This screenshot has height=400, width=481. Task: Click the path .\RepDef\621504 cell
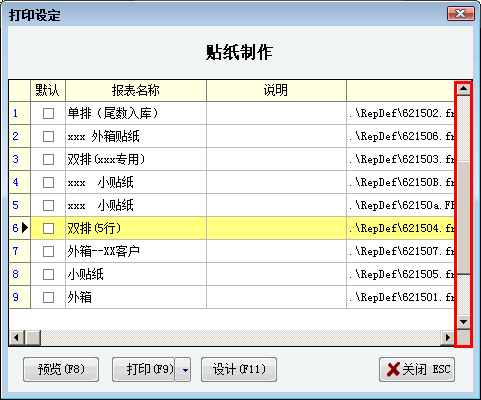tap(401, 228)
